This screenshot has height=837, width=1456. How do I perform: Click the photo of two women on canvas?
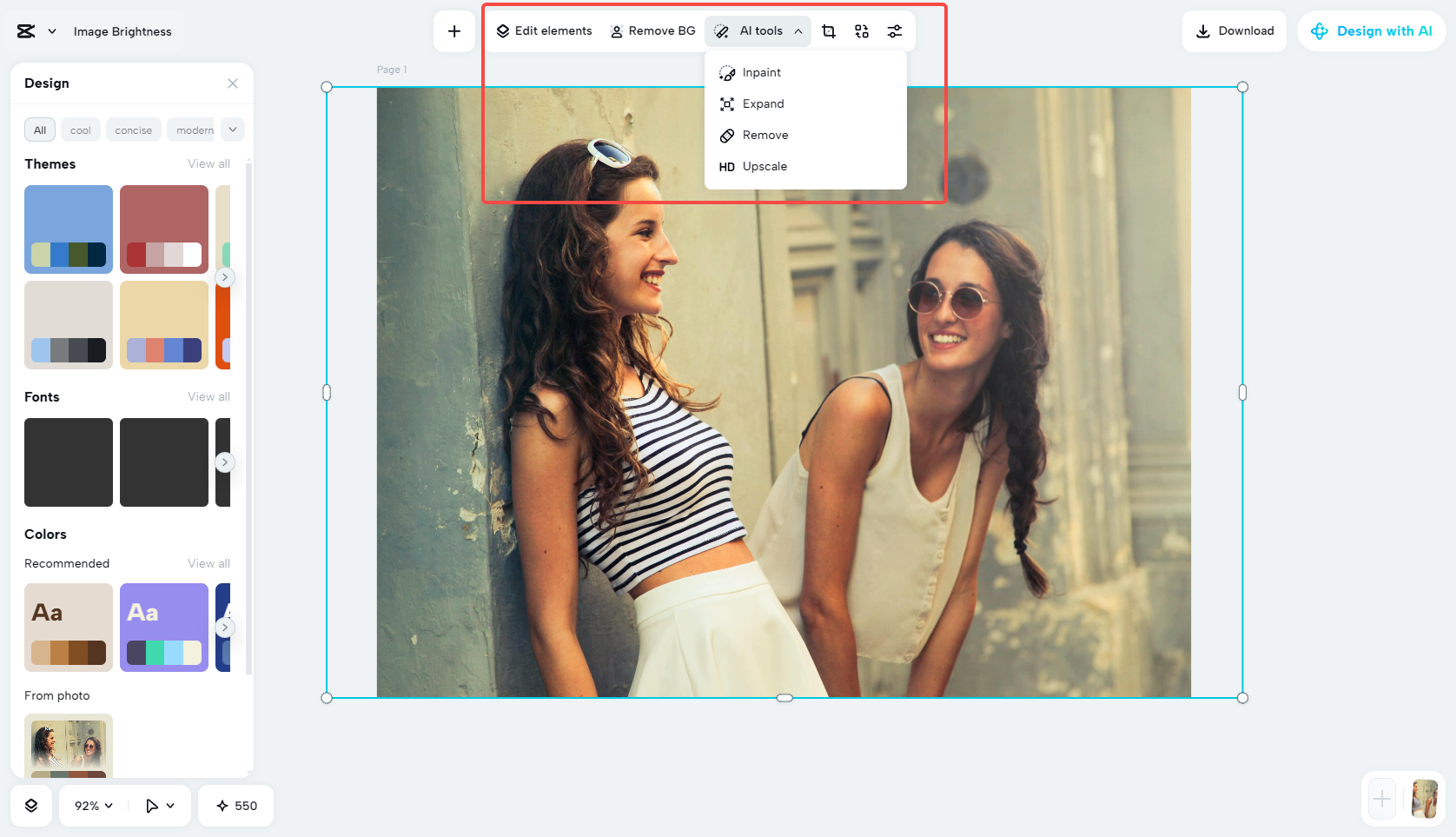[x=784, y=392]
